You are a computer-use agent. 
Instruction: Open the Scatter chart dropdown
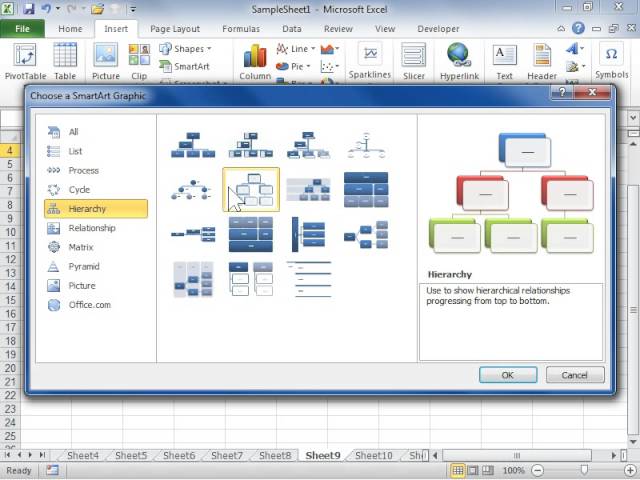pyautogui.click(x=330, y=66)
